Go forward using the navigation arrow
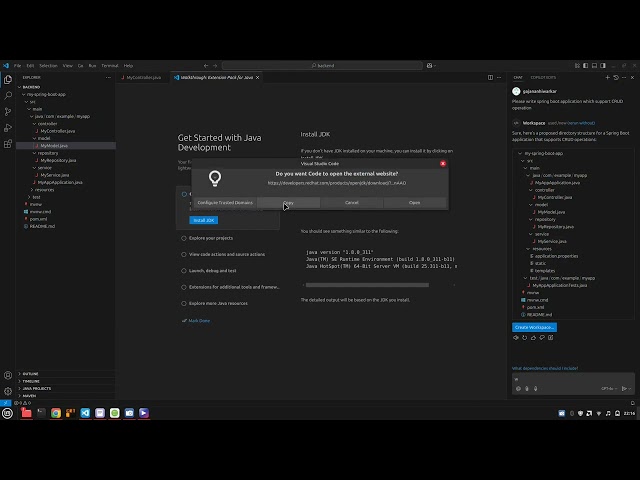The height and width of the screenshot is (480, 640). click(215, 66)
